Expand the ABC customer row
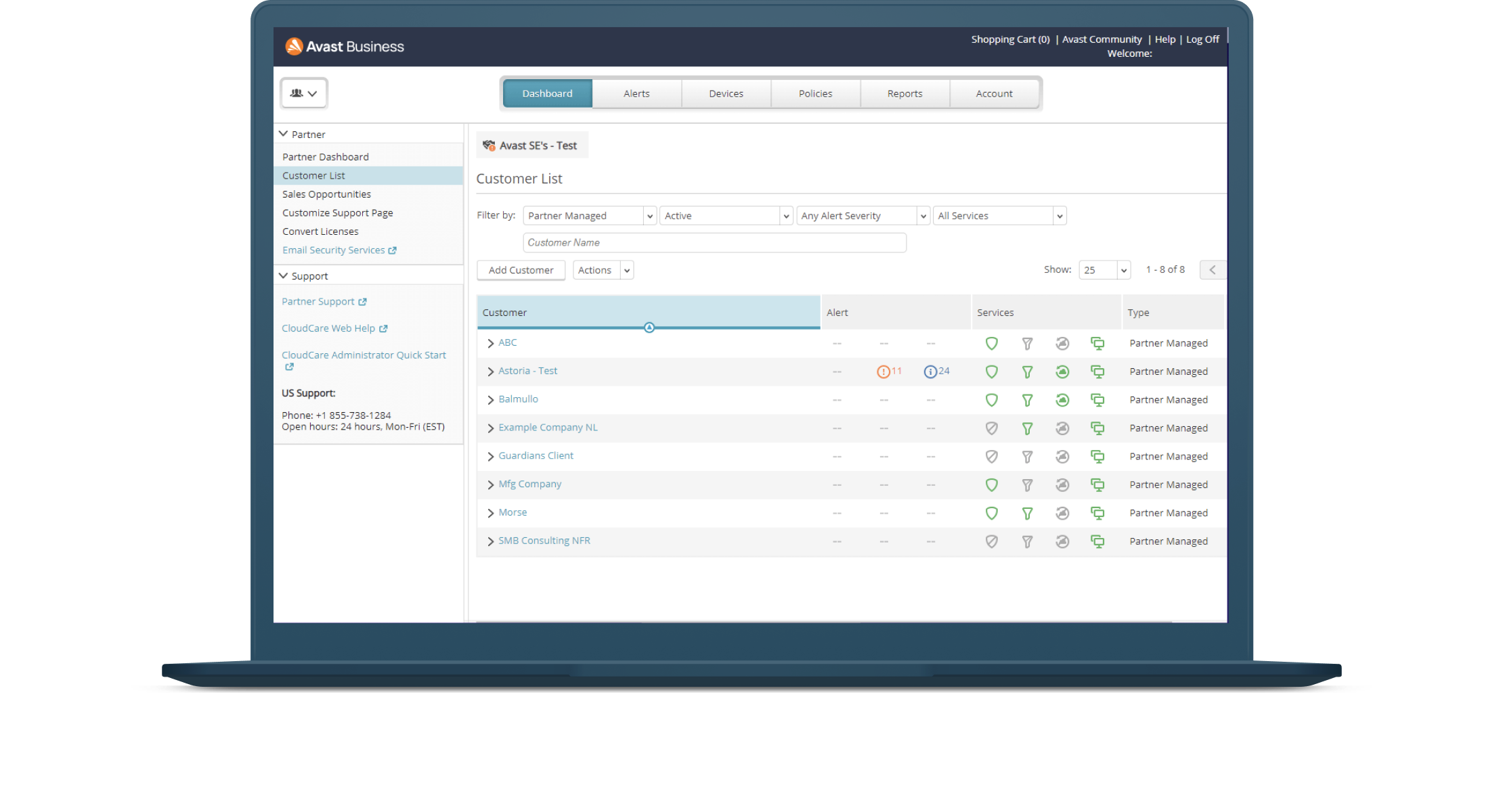 click(x=491, y=344)
